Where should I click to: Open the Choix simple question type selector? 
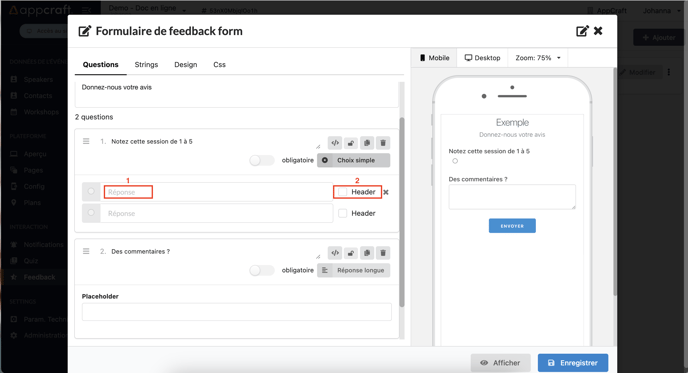coord(354,160)
